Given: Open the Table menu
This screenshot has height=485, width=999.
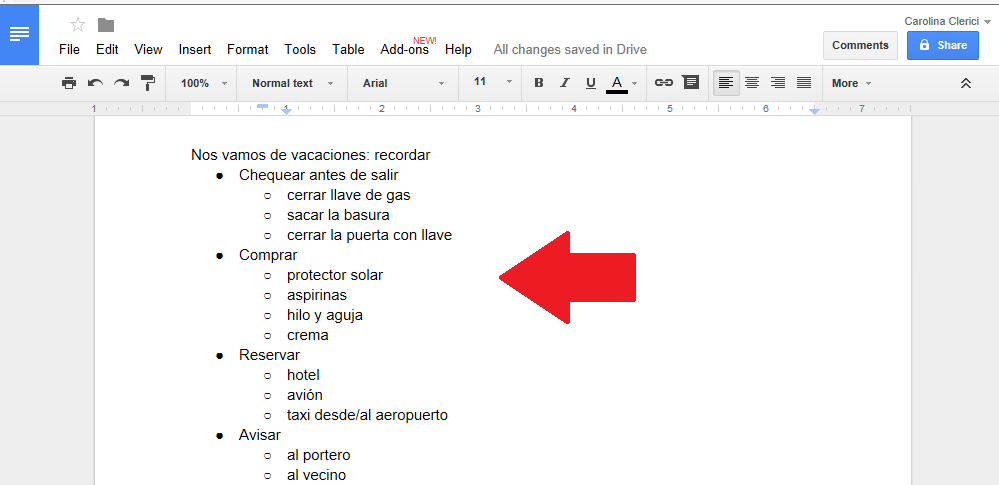Looking at the screenshot, I should 349,49.
